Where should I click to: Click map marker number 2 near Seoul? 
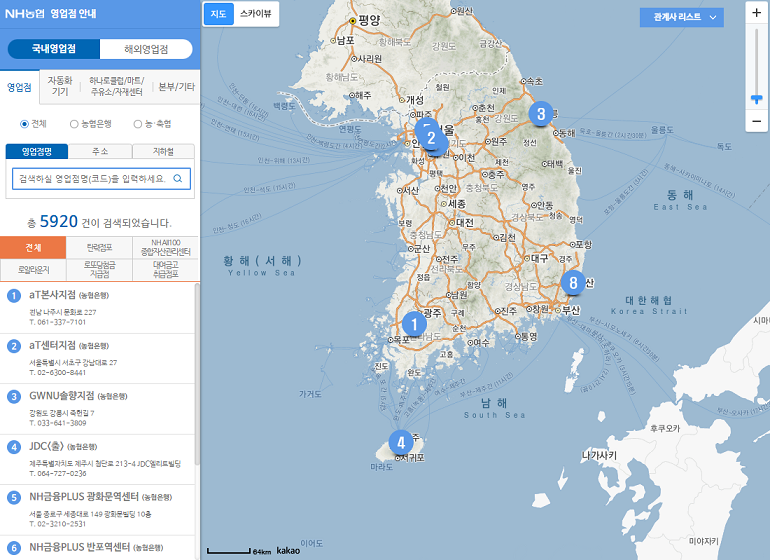pyautogui.click(x=431, y=138)
